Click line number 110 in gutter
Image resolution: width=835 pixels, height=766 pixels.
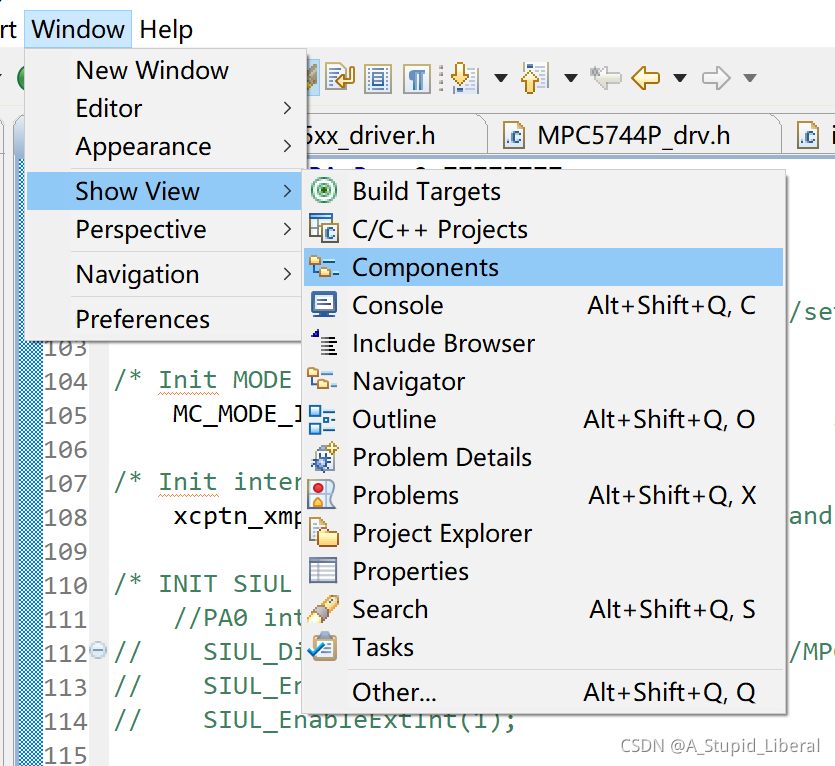[x=66, y=585]
